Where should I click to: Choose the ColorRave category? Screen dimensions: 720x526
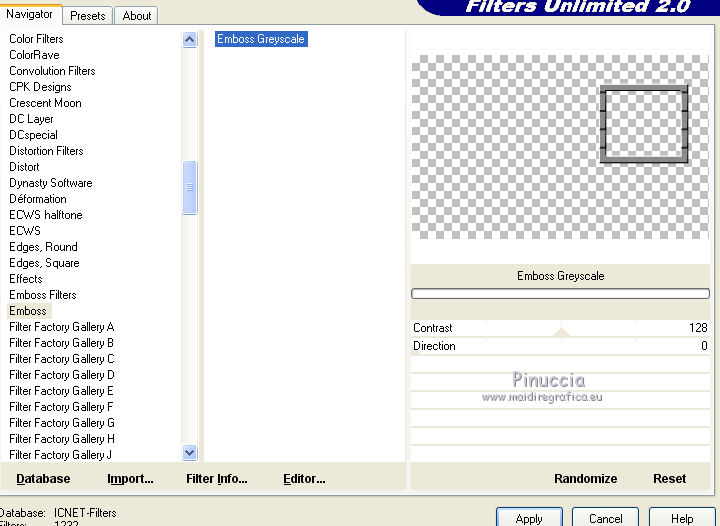point(34,55)
